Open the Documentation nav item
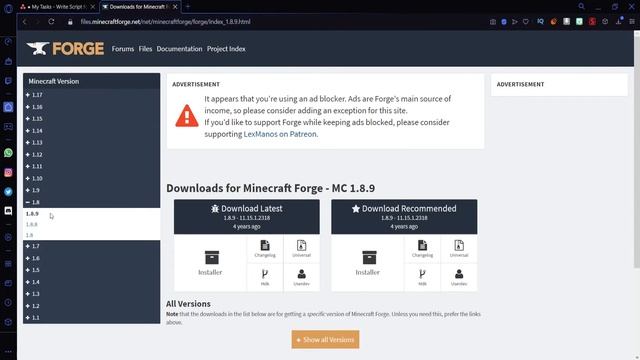 [179, 49]
